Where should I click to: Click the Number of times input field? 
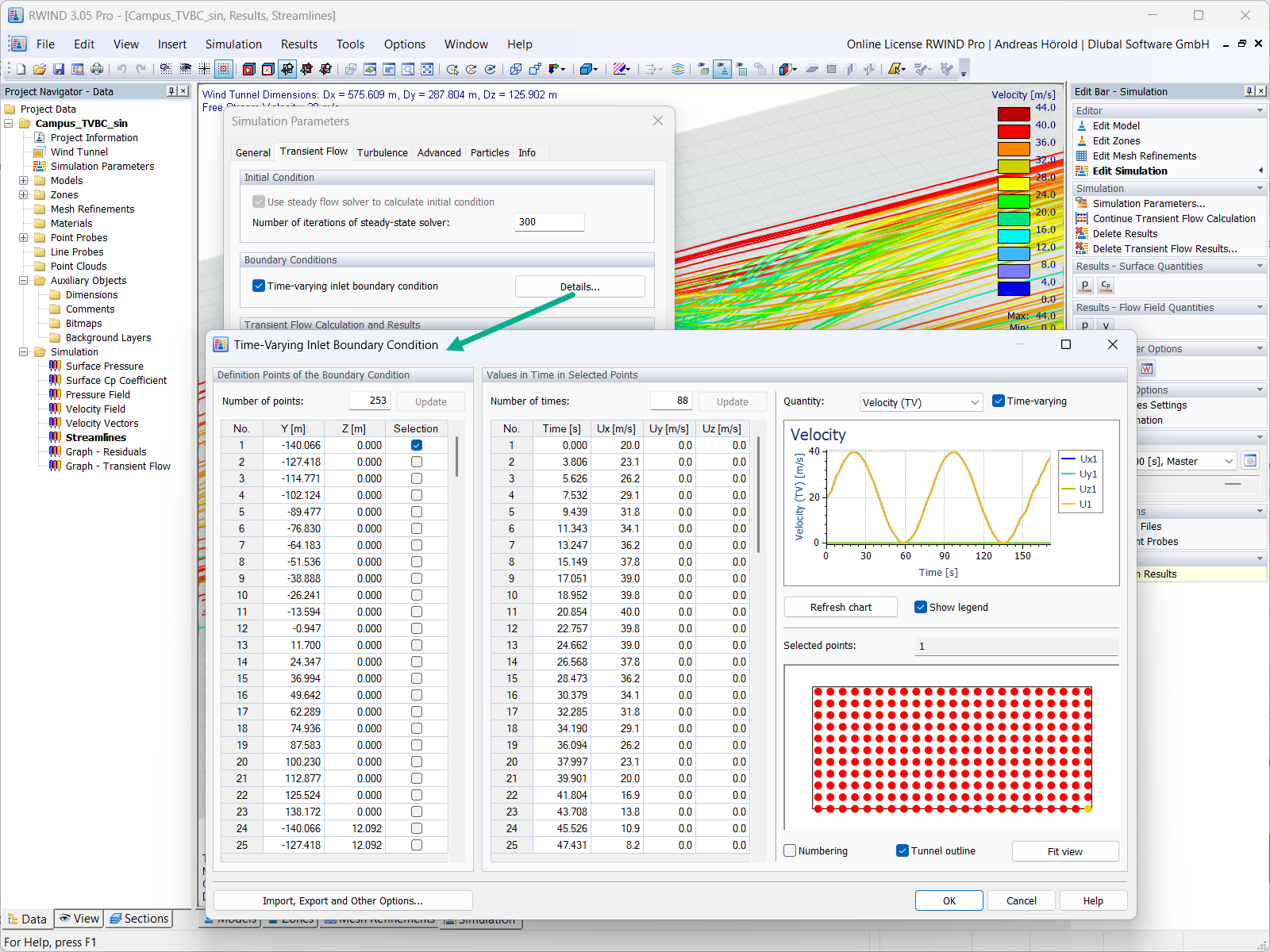(x=672, y=401)
